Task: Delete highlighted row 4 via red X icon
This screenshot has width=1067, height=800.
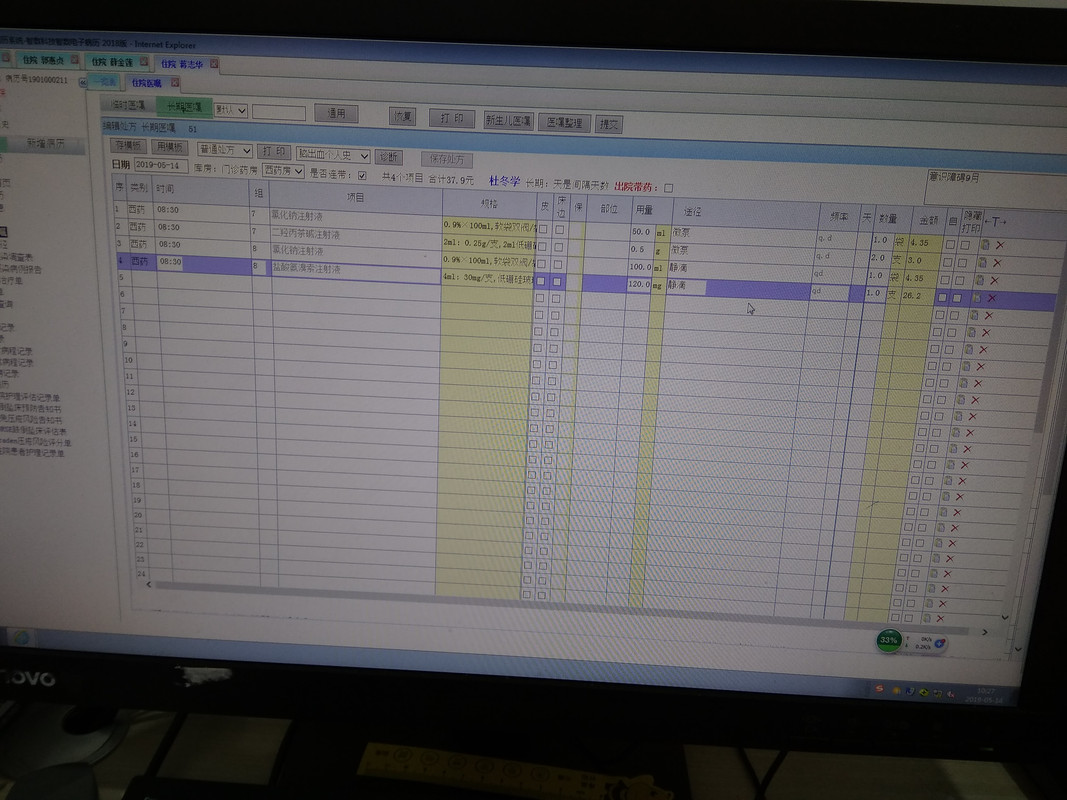Action: pos(991,298)
